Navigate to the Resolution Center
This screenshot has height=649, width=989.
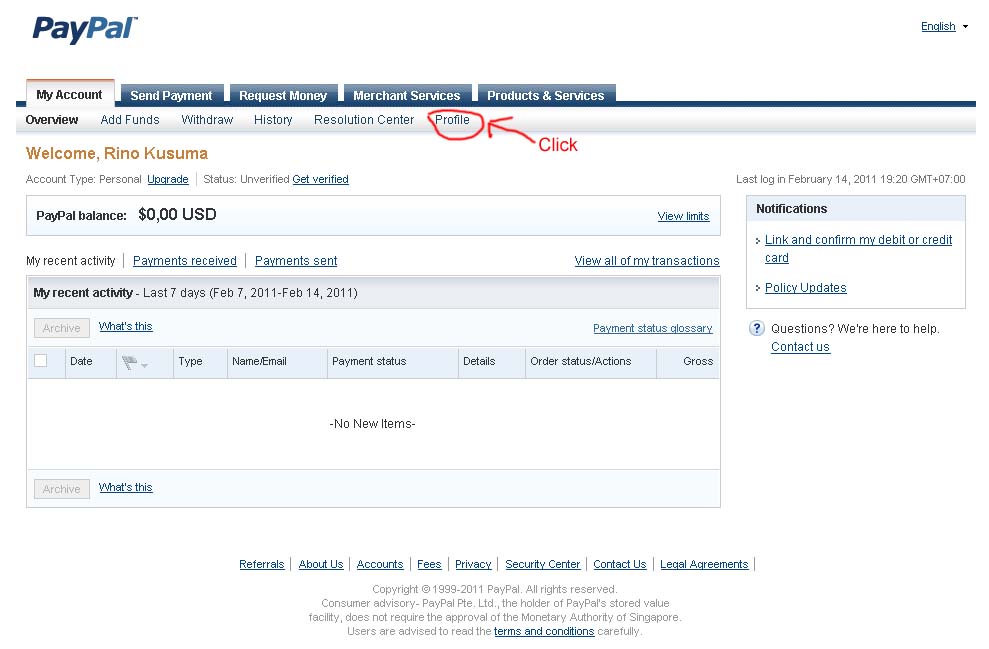coord(363,119)
